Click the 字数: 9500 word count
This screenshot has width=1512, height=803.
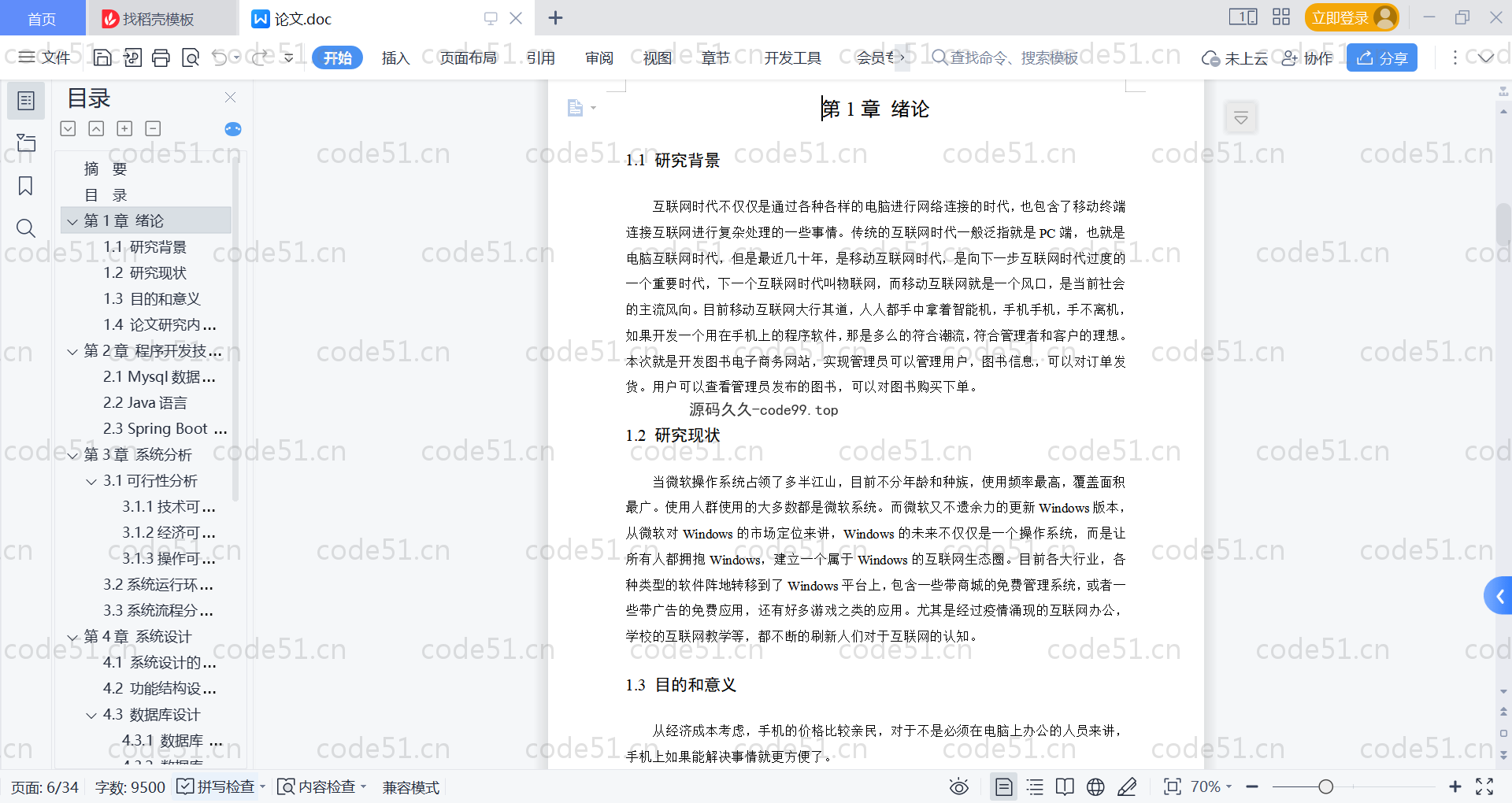coord(130,786)
